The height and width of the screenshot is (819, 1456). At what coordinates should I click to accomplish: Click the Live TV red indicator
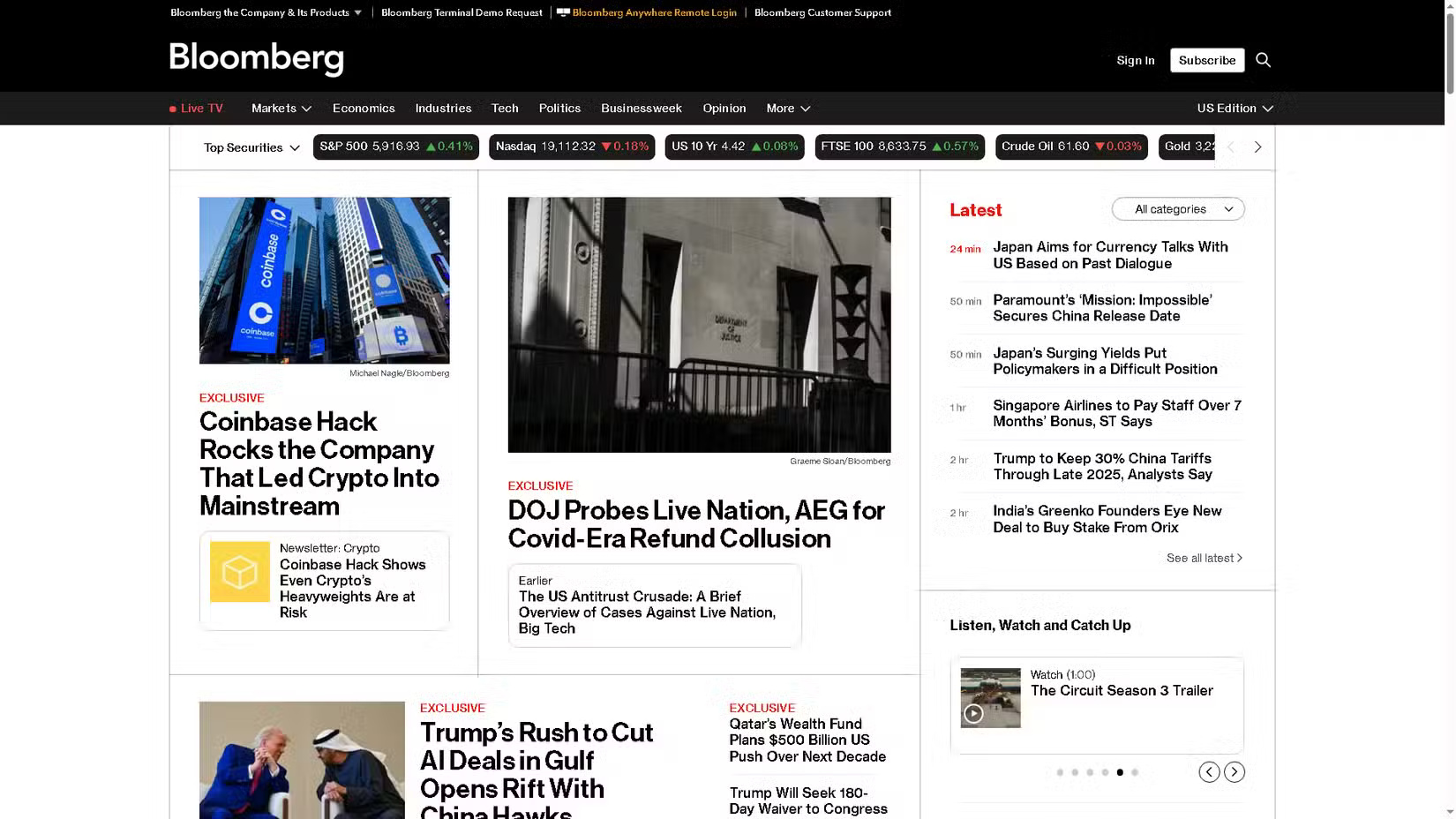(x=171, y=108)
